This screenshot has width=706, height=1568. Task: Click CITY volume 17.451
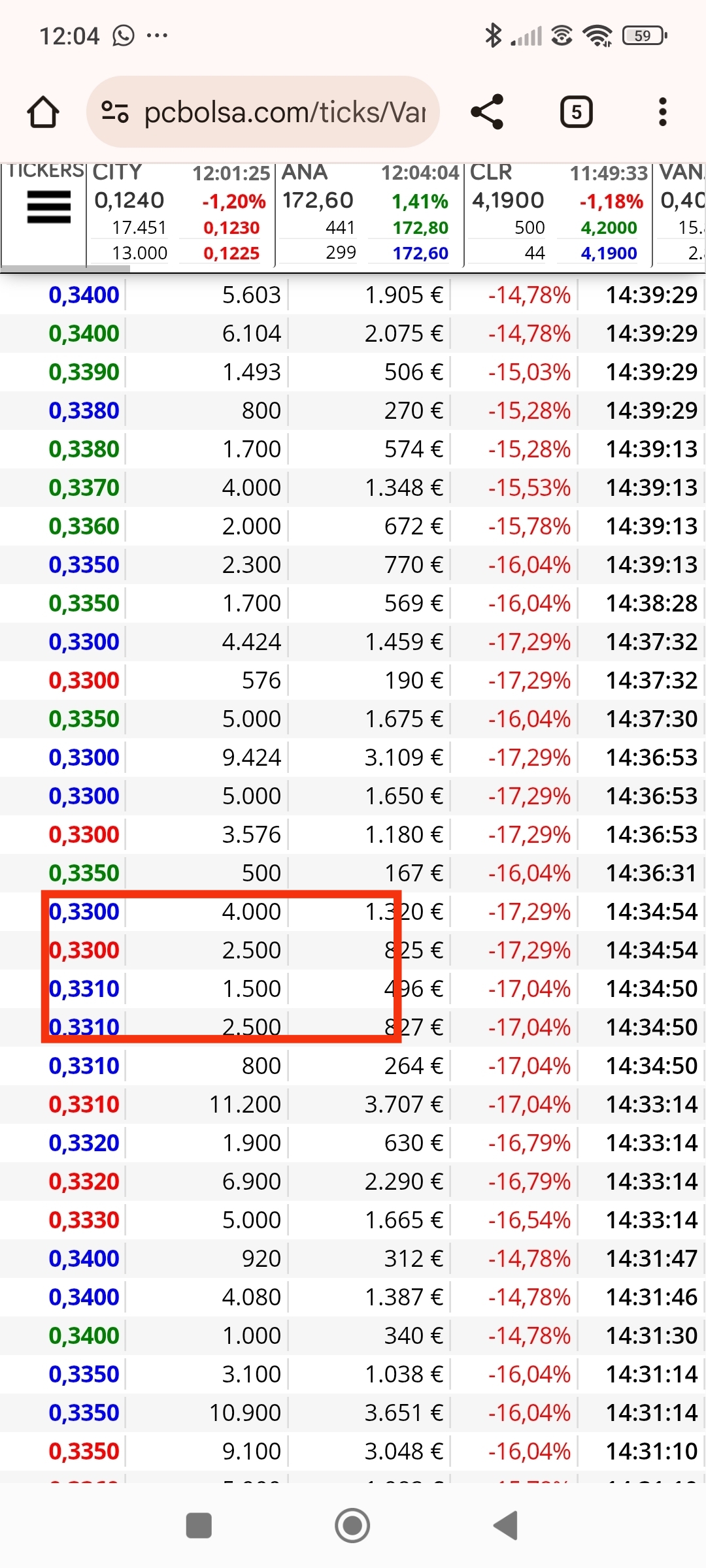coord(139,227)
